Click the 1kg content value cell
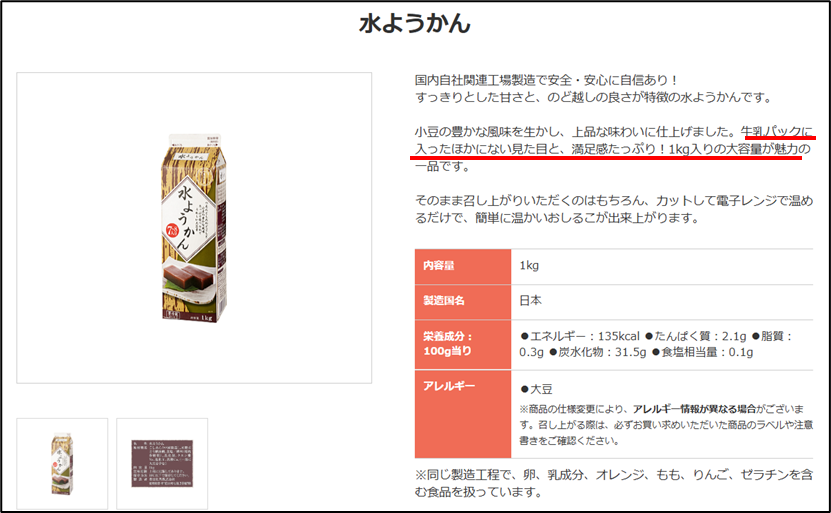The height and width of the screenshot is (513, 831). (662, 266)
